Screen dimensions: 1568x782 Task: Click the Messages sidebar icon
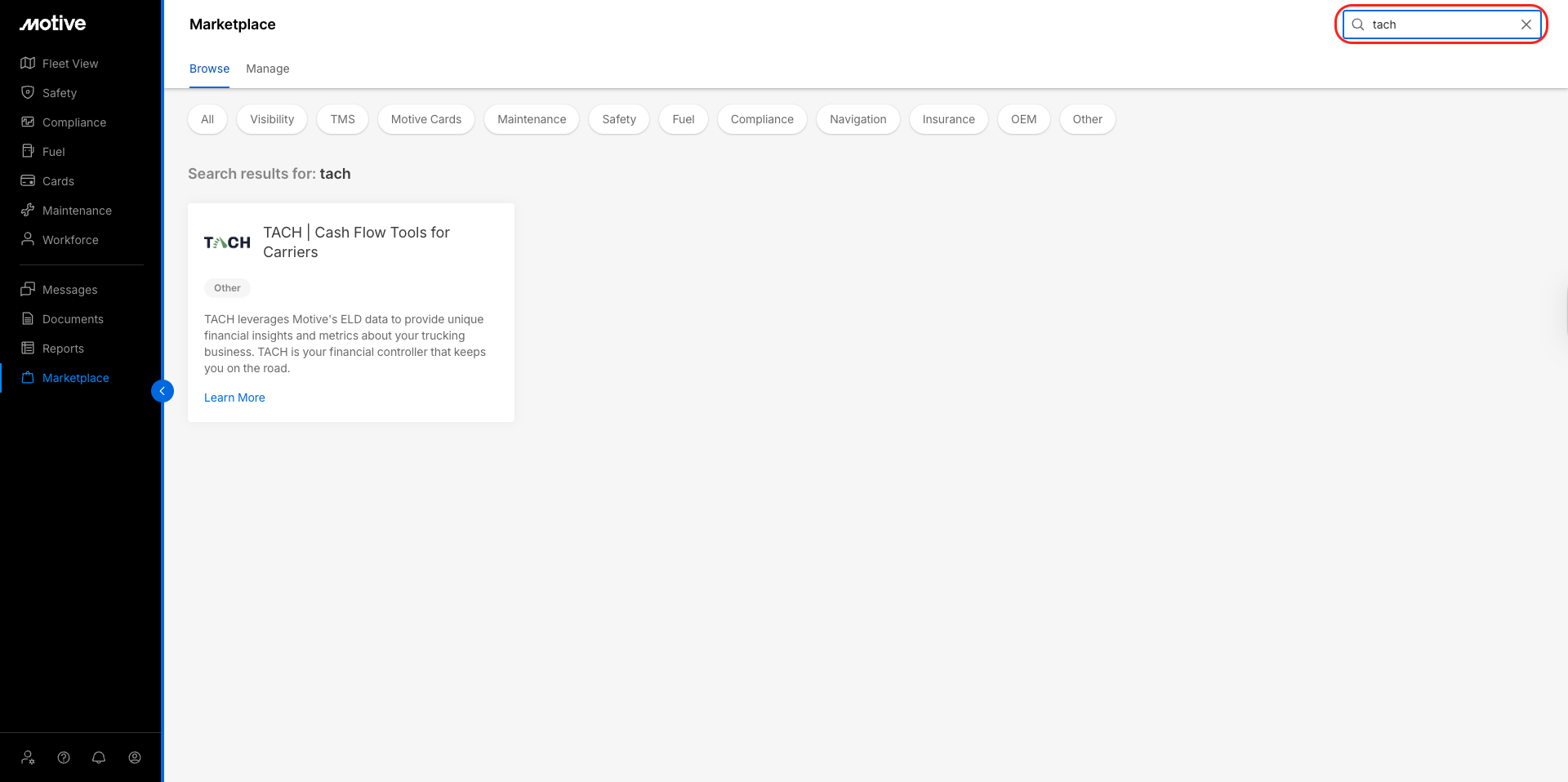28,289
